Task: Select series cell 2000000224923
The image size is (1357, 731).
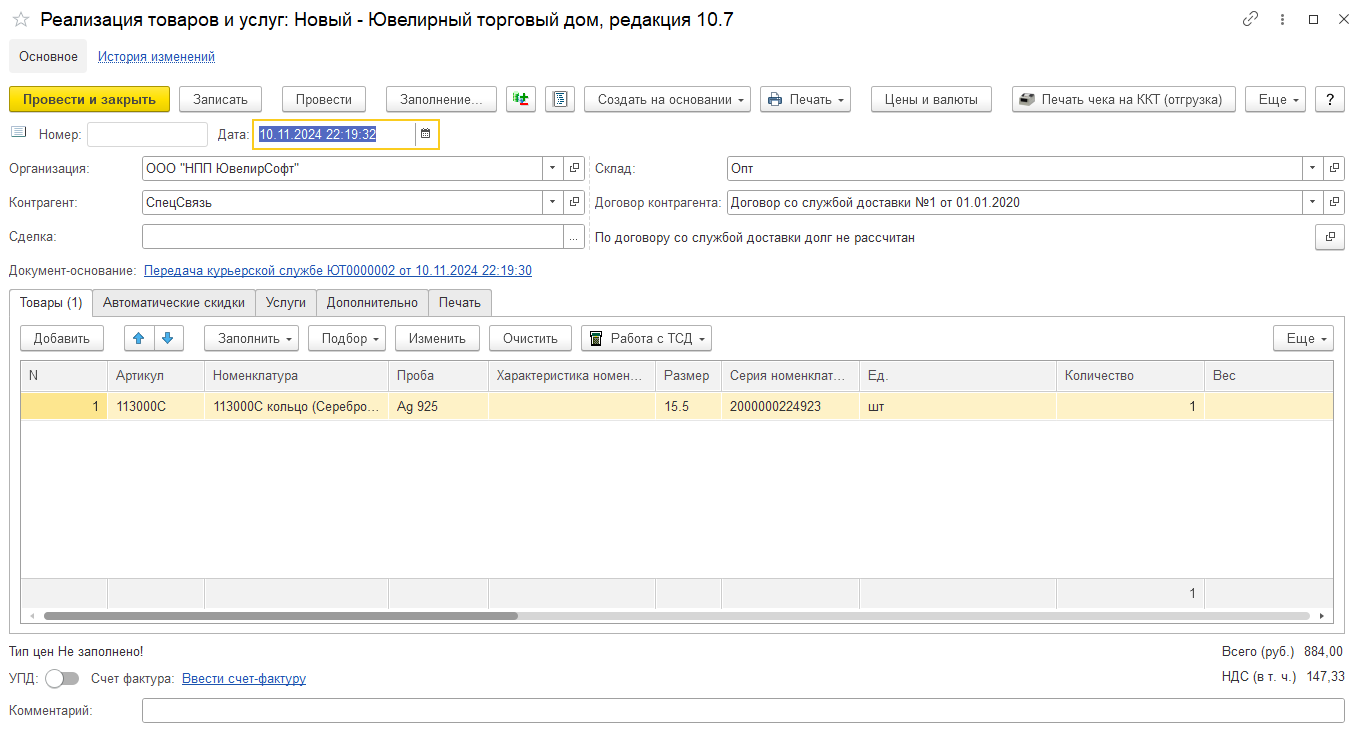Action: pyautogui.click(x=790, y=407)
